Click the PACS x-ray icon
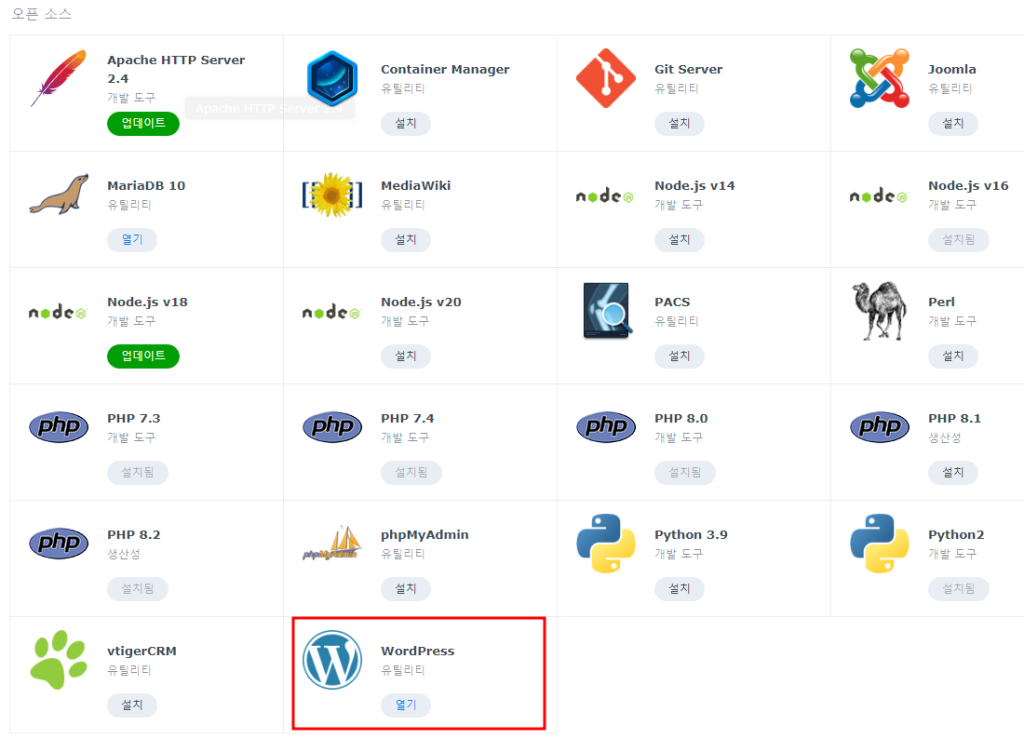Screen dimensions: 1024x739 click(607, 311)
